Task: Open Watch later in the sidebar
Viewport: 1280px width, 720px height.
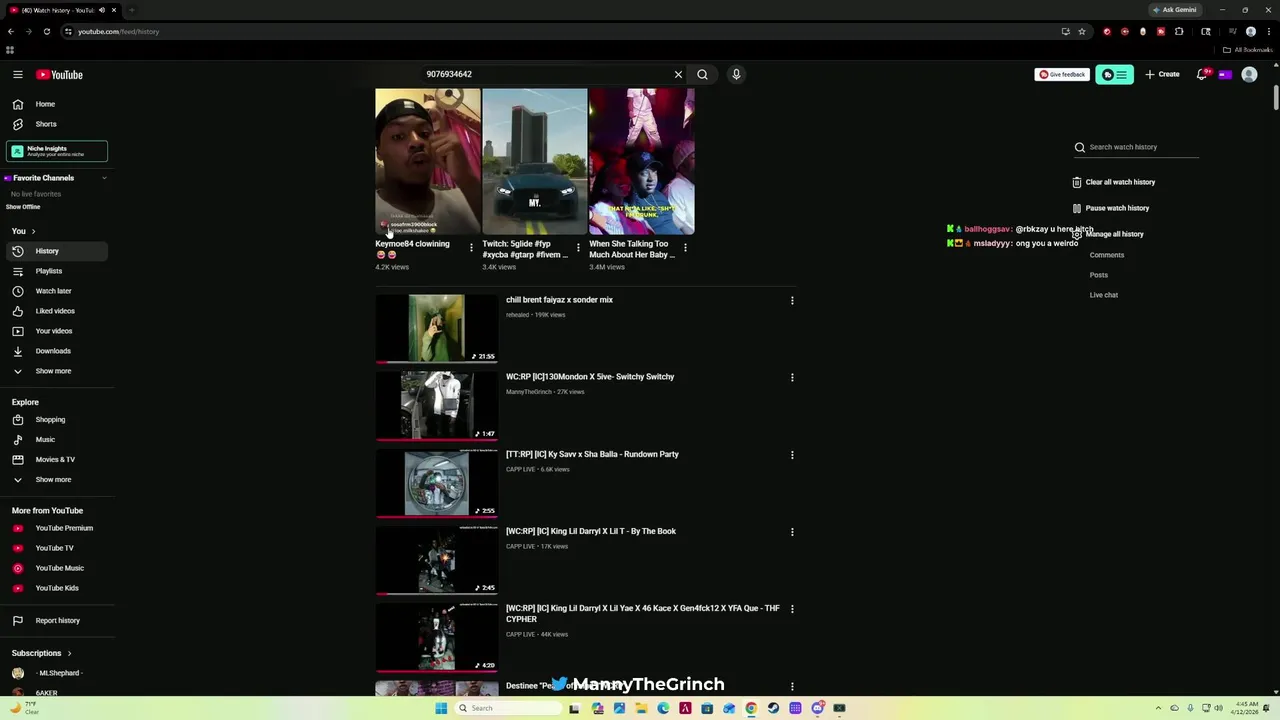Action: coord(57,291)
